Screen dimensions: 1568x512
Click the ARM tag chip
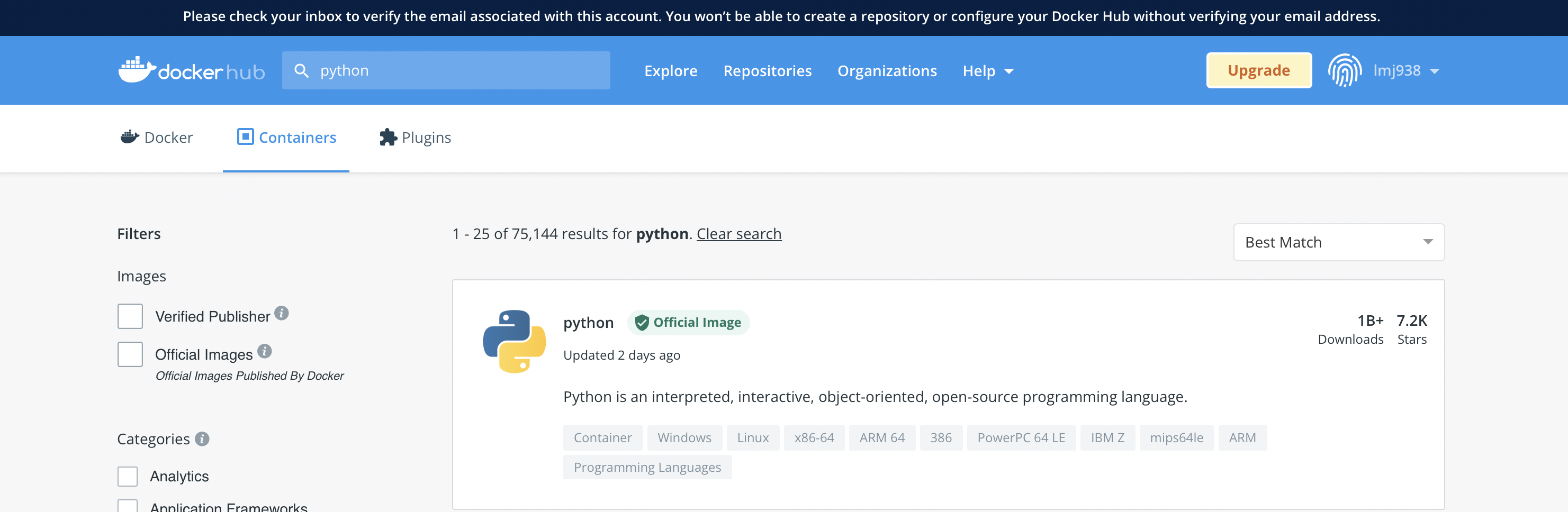pos(1242,437)
